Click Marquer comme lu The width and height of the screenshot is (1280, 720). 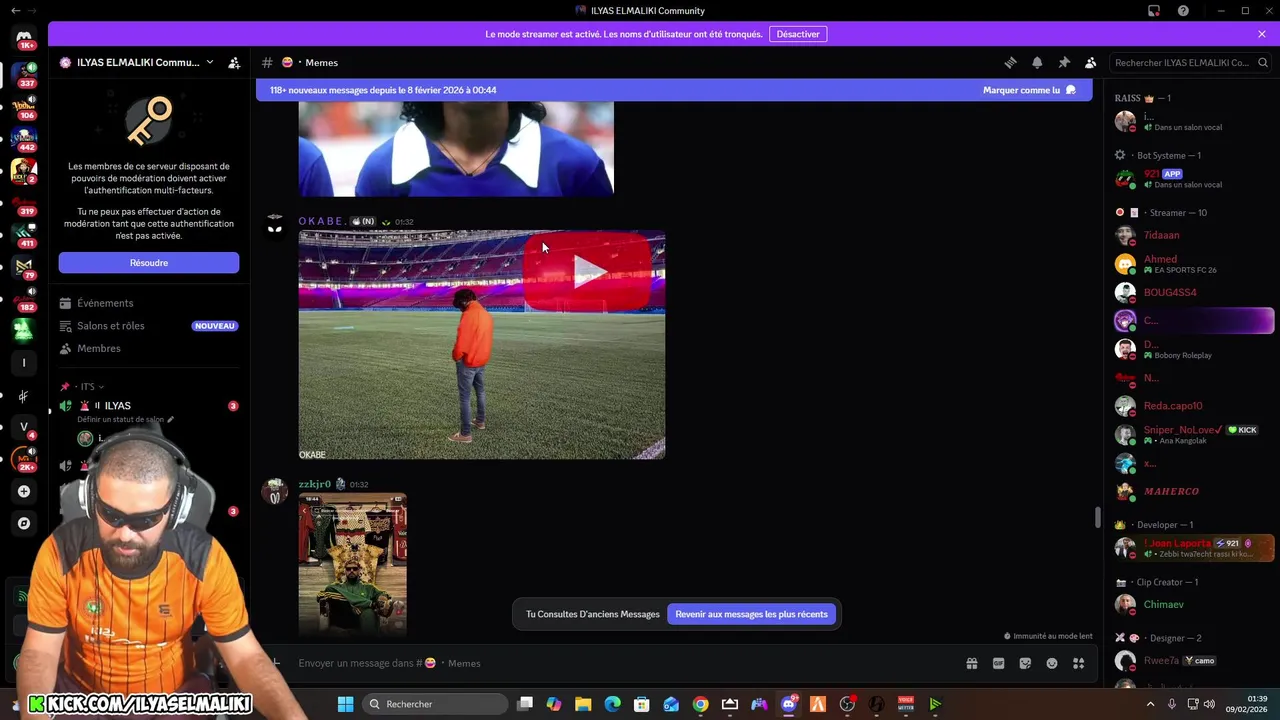pos(1029,90)
